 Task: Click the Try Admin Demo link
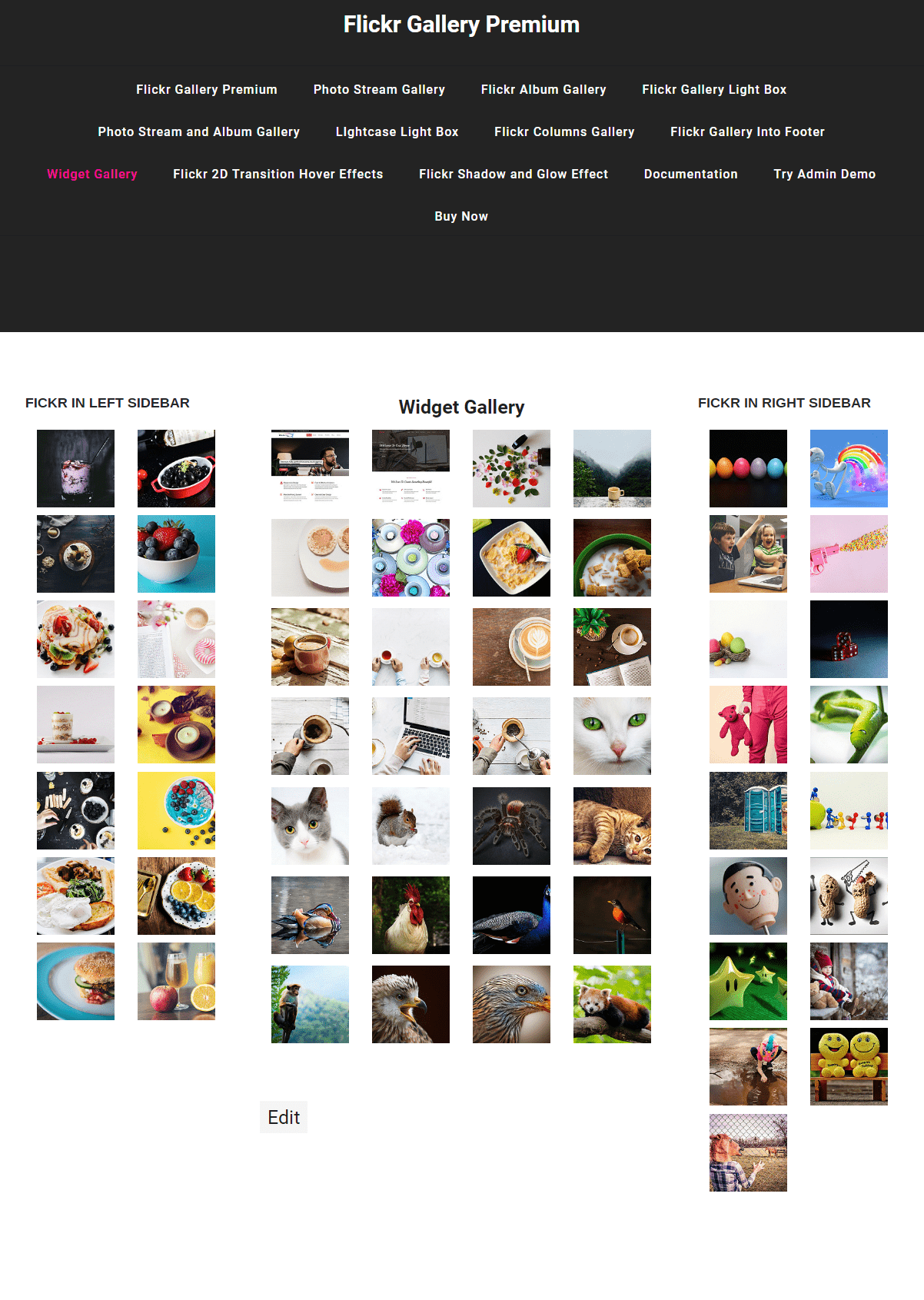825,174
